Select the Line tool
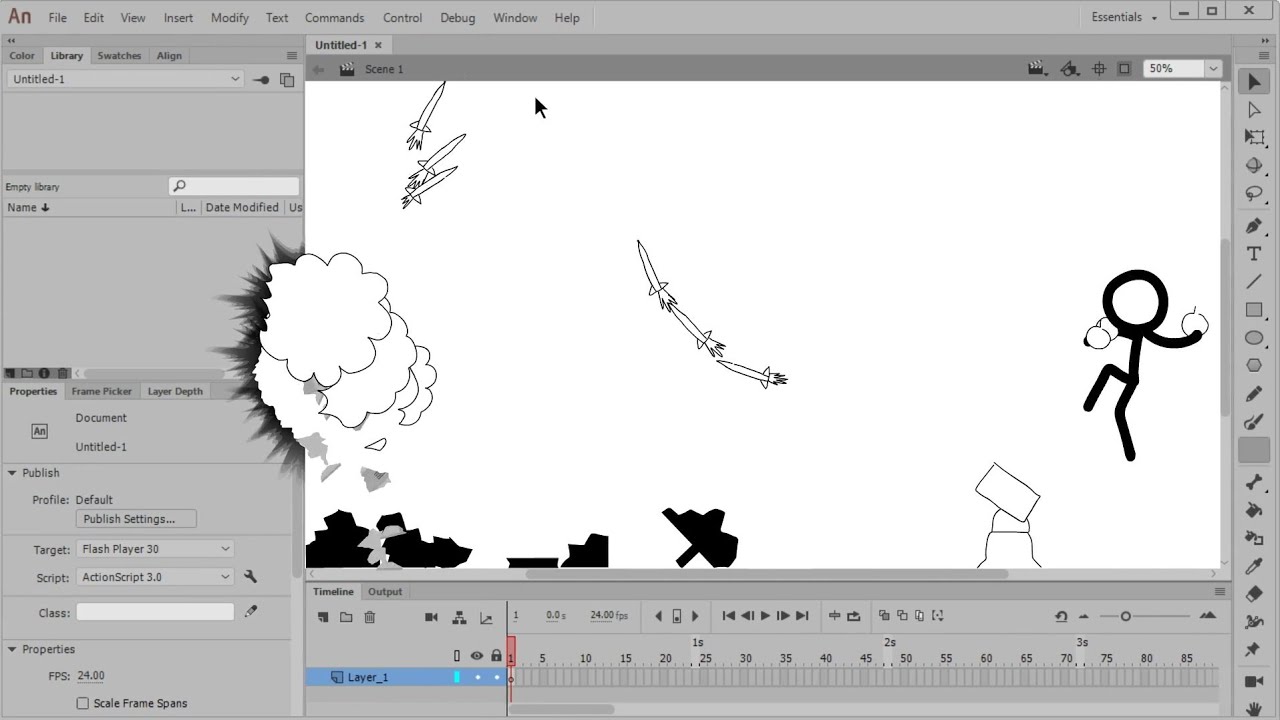This screenshot has height=720, width=1280. (x=1254, y=282)
